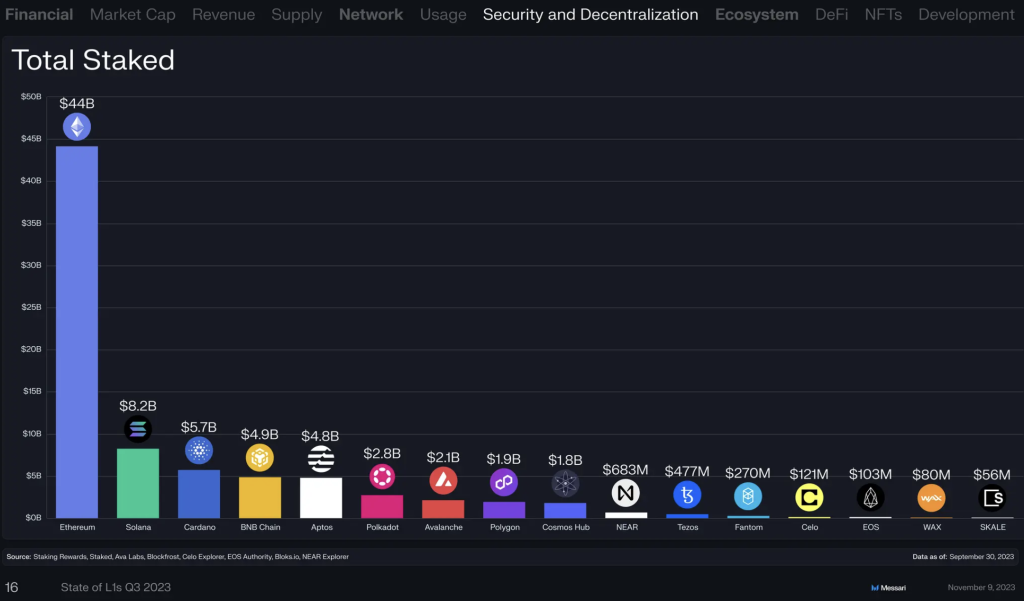Click State of L1s Q3 2023 footer
This screenshot has width=1024, height=601.
(x=116, y=587)
